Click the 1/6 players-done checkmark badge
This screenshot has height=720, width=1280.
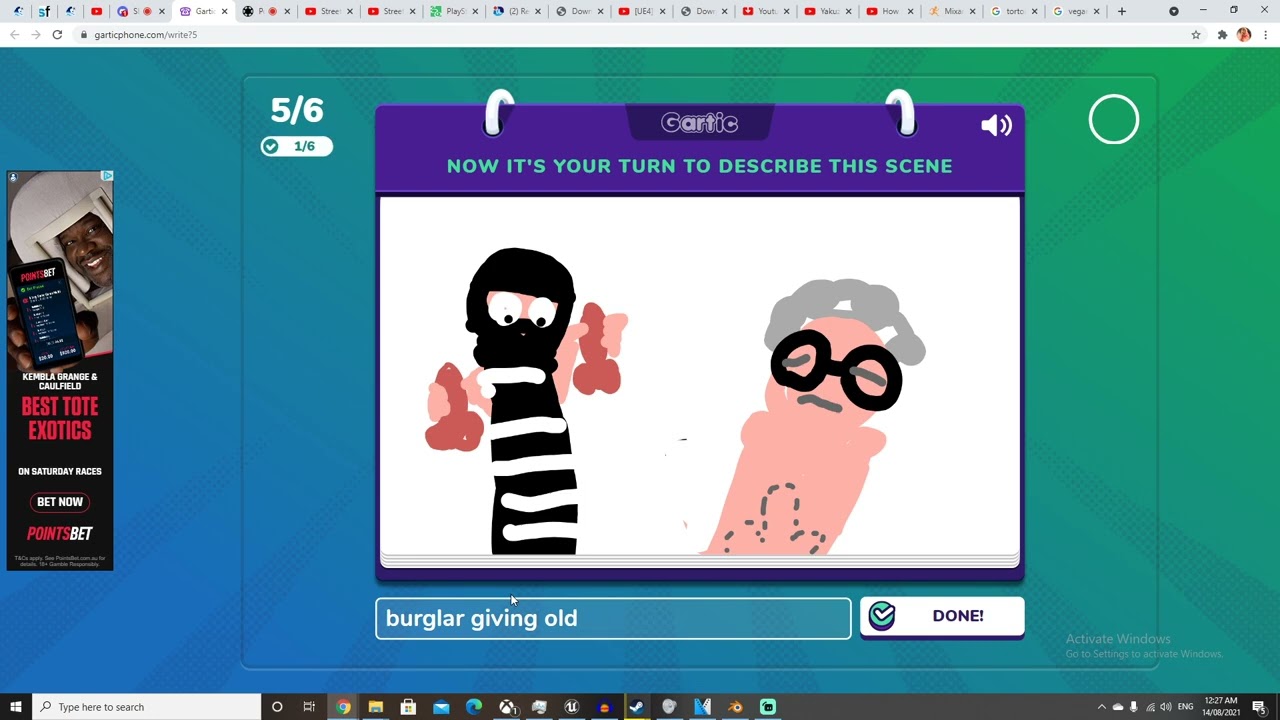pyautogui.click(x=296, y=146)
